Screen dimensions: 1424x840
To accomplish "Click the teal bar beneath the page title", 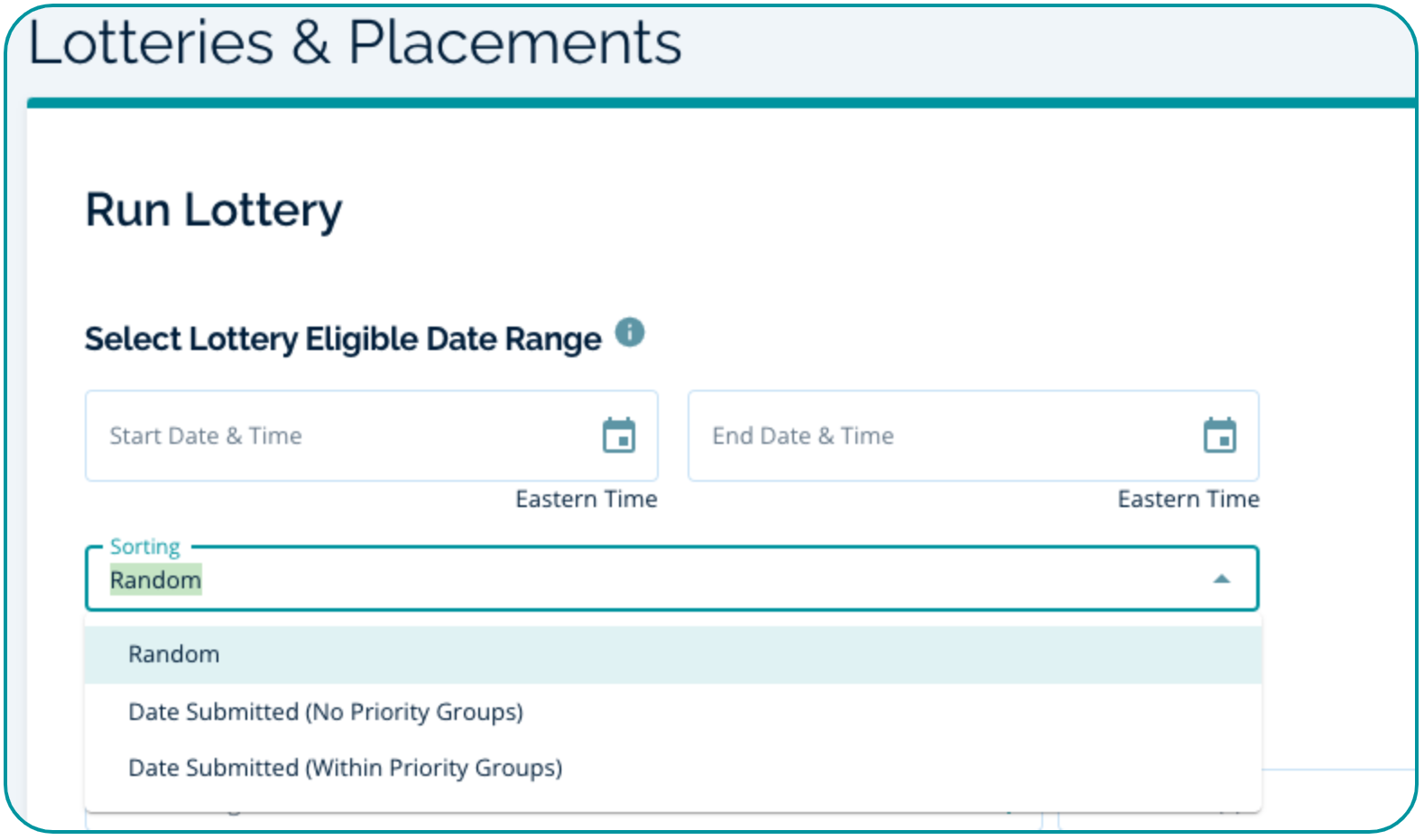I will [x=720, y=103].
